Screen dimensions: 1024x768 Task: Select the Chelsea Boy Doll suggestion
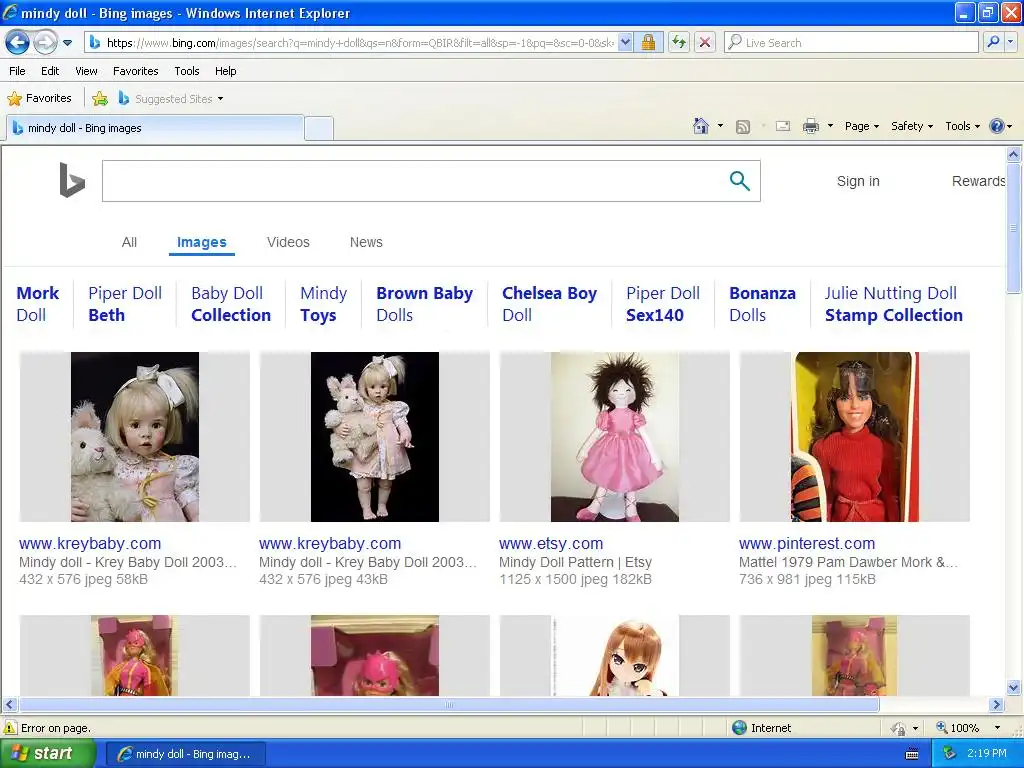tap(549, 304)
